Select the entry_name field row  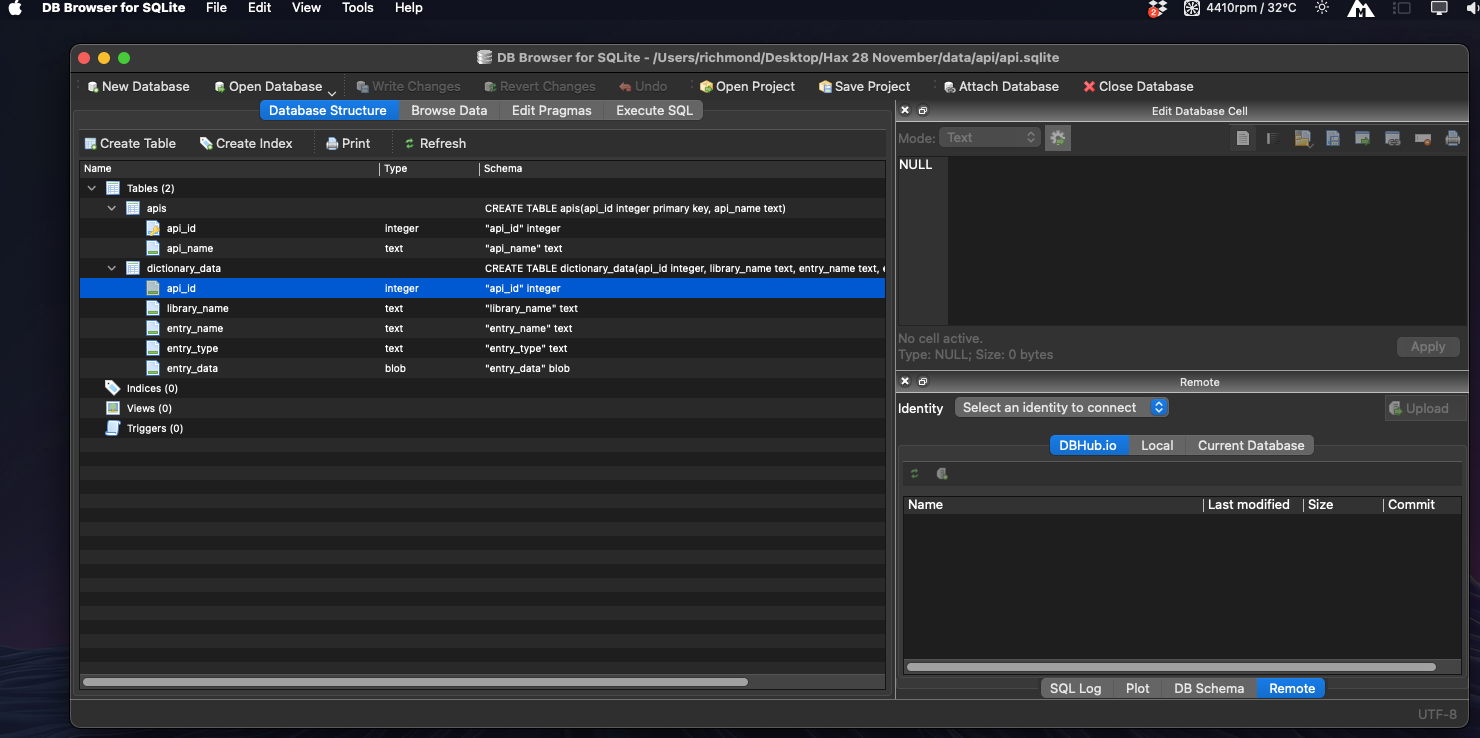(482, 328)
